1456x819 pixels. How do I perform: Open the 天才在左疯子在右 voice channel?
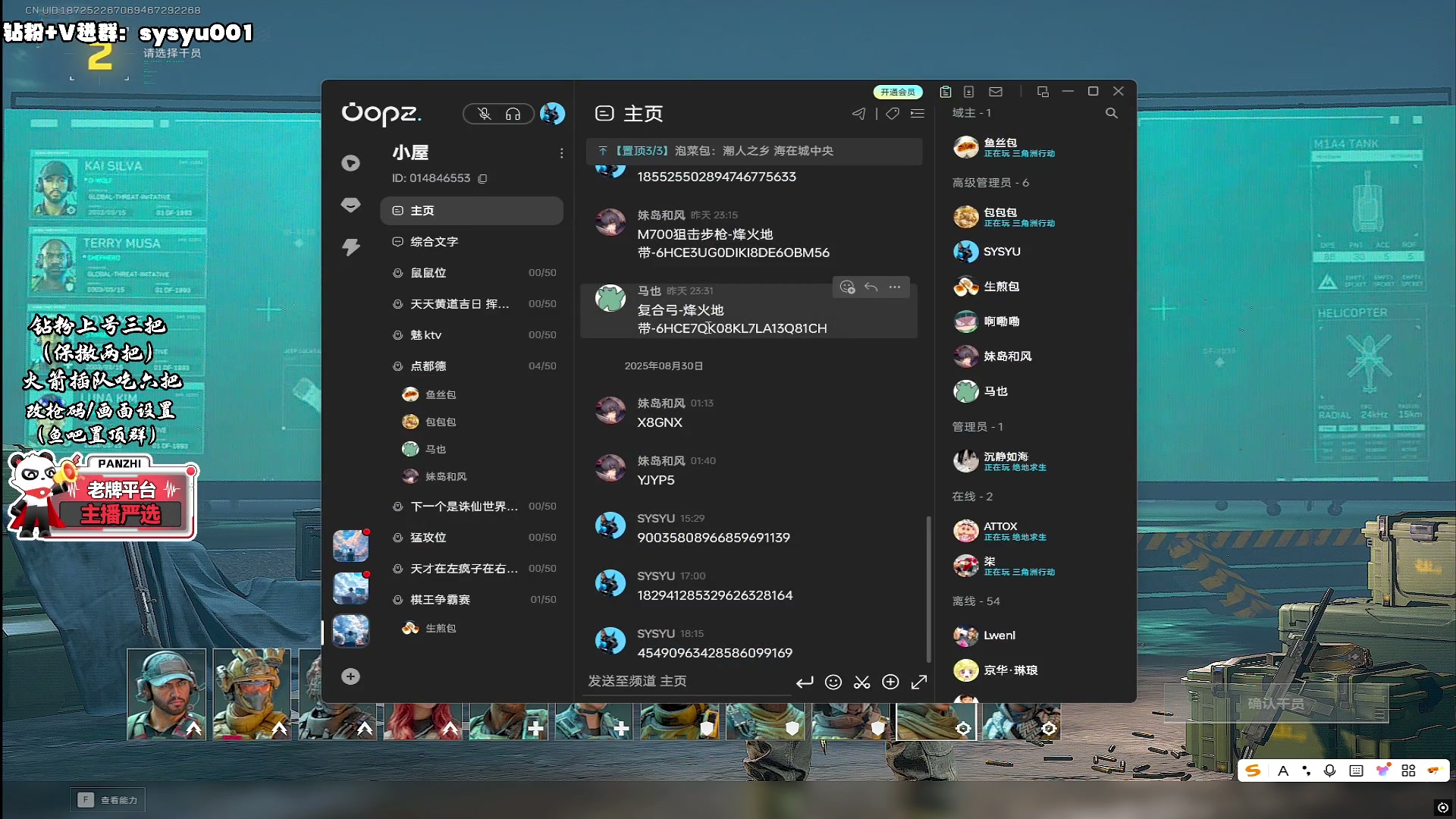[472, 569]
